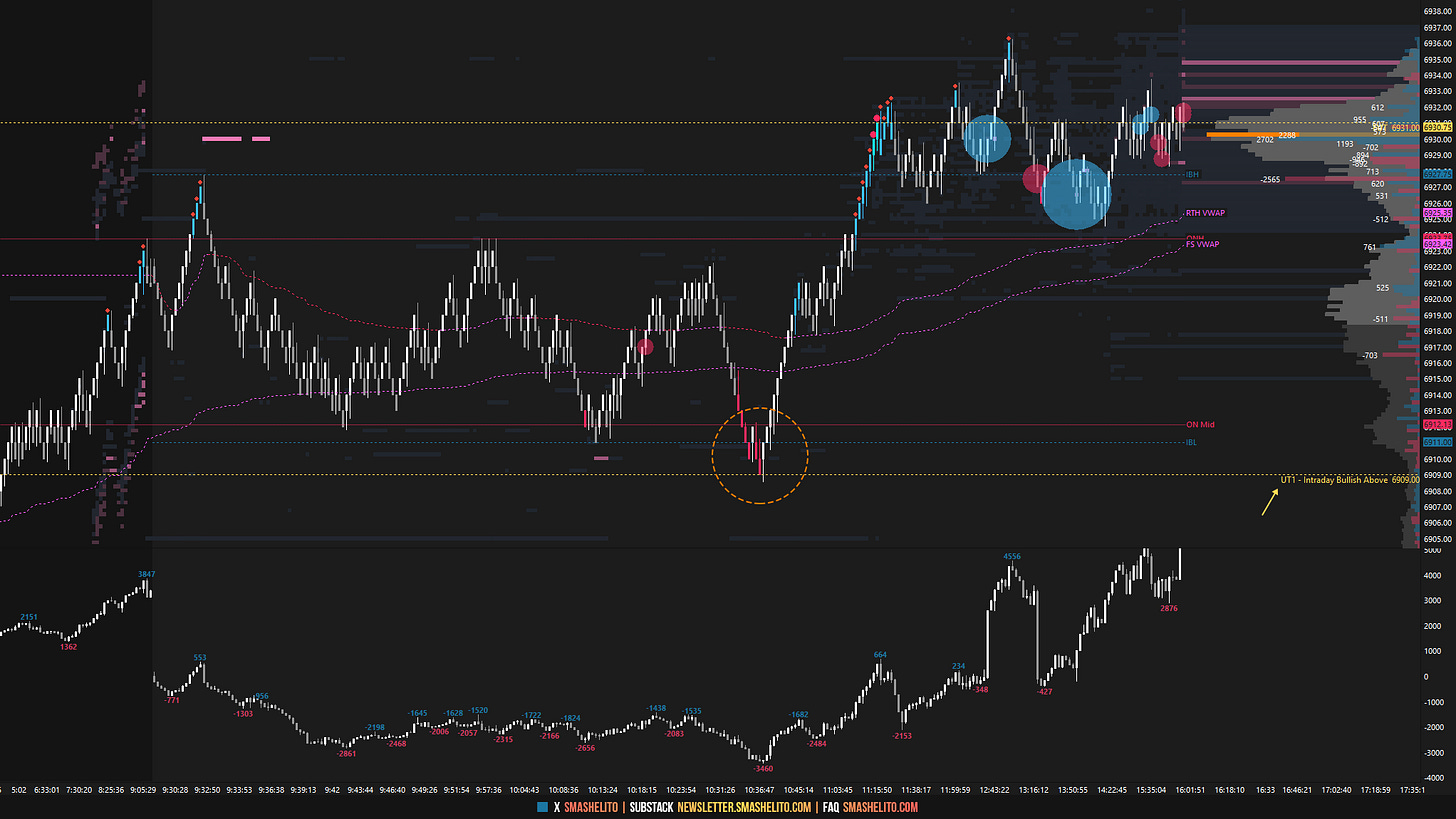Click the cumulative delta peak label 3847

[x=148, y=575]
